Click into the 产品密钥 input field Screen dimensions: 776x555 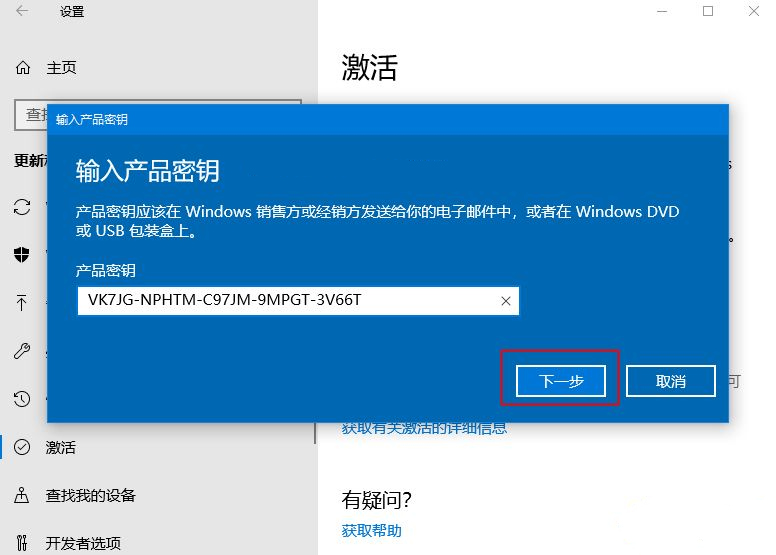pyautogui.click(x=298, y=301)
